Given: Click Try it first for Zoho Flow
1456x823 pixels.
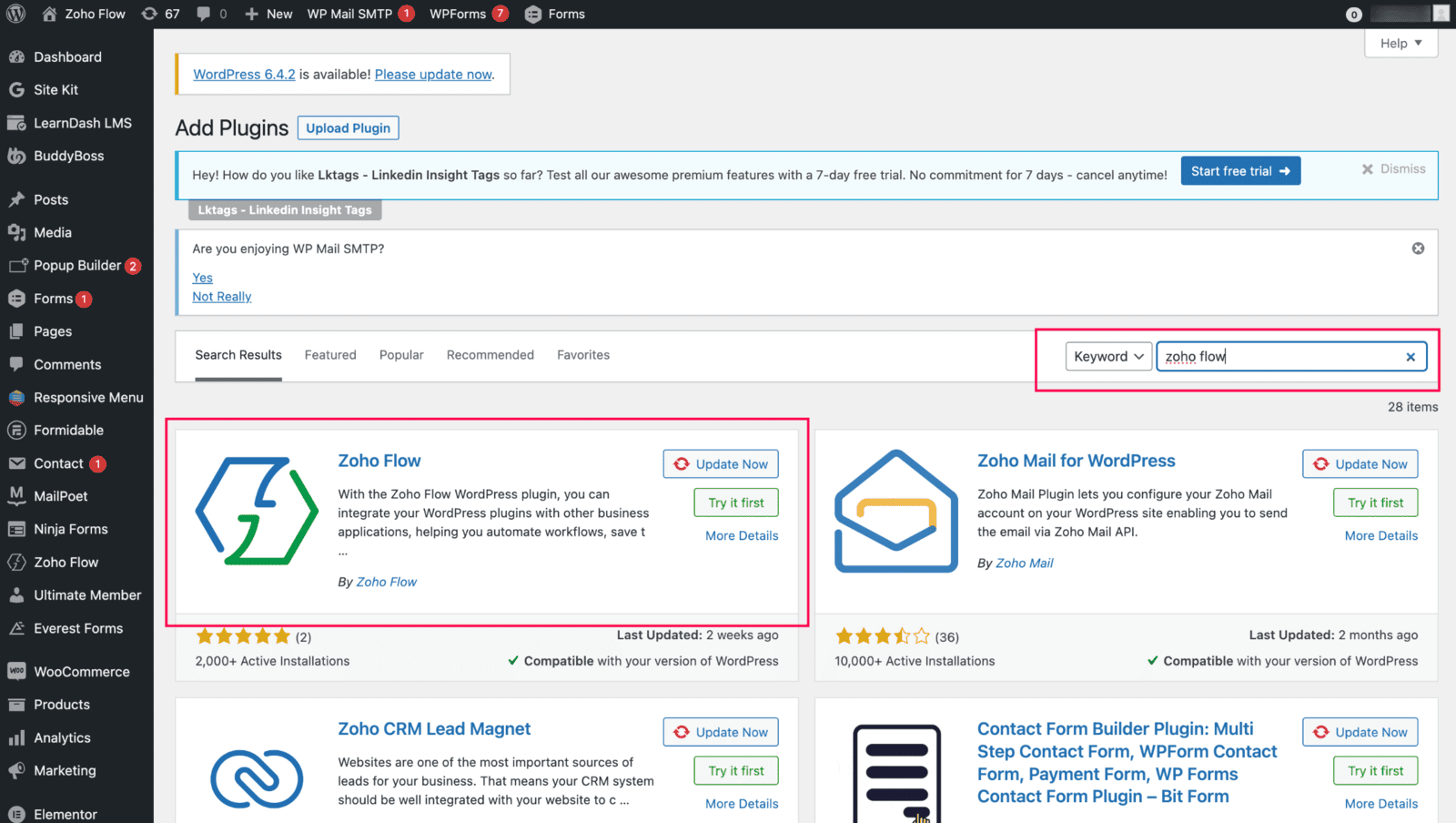Looking at the screenshot, I should click(x=736, y=503).
